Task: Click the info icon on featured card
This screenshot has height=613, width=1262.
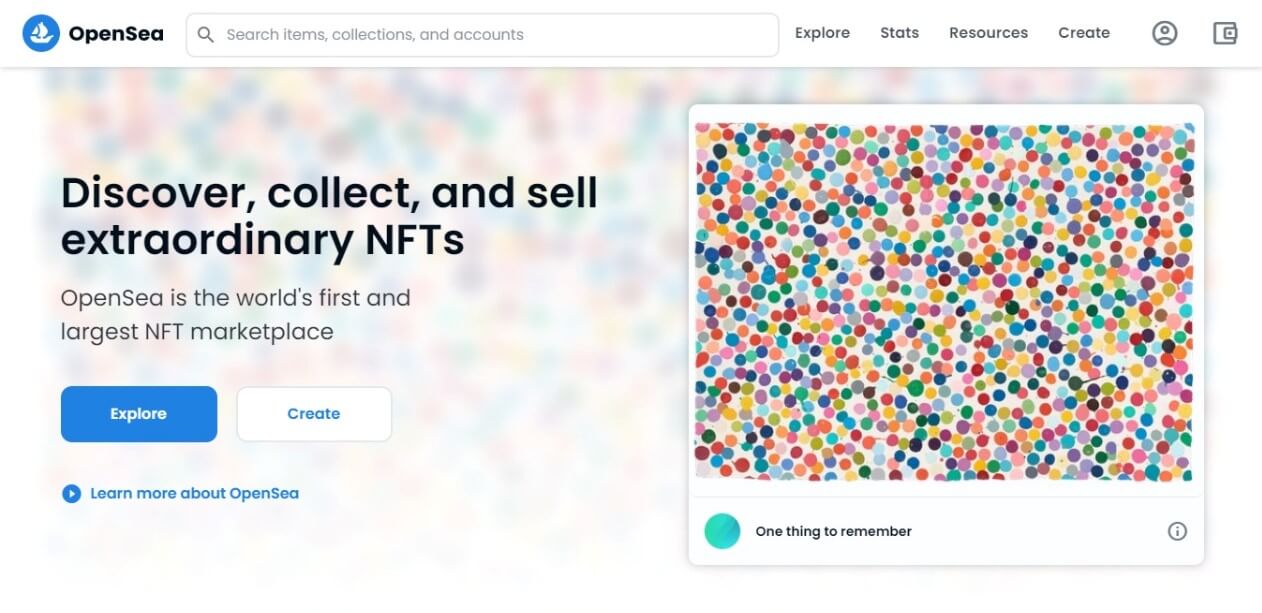Action: point(1177,531)
